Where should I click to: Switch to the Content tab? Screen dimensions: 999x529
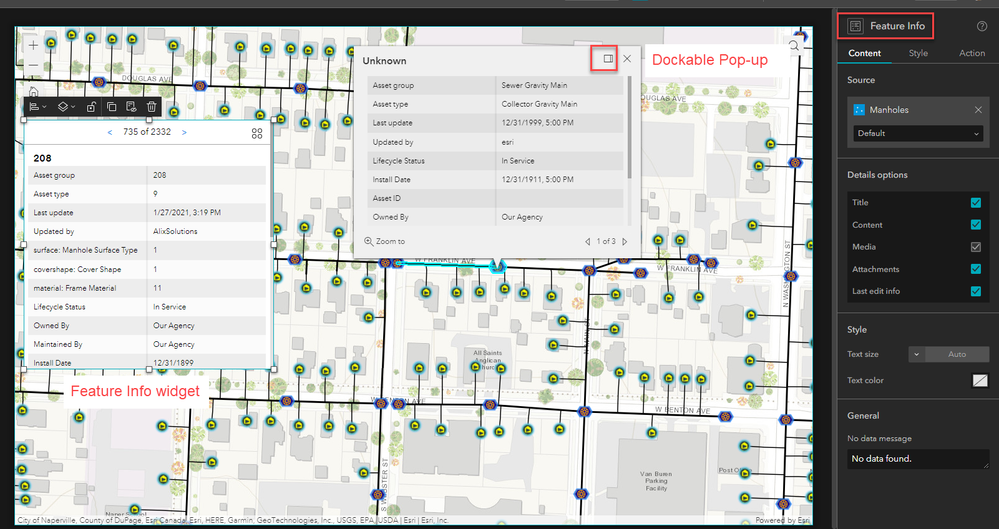click(x=865, y=53)
